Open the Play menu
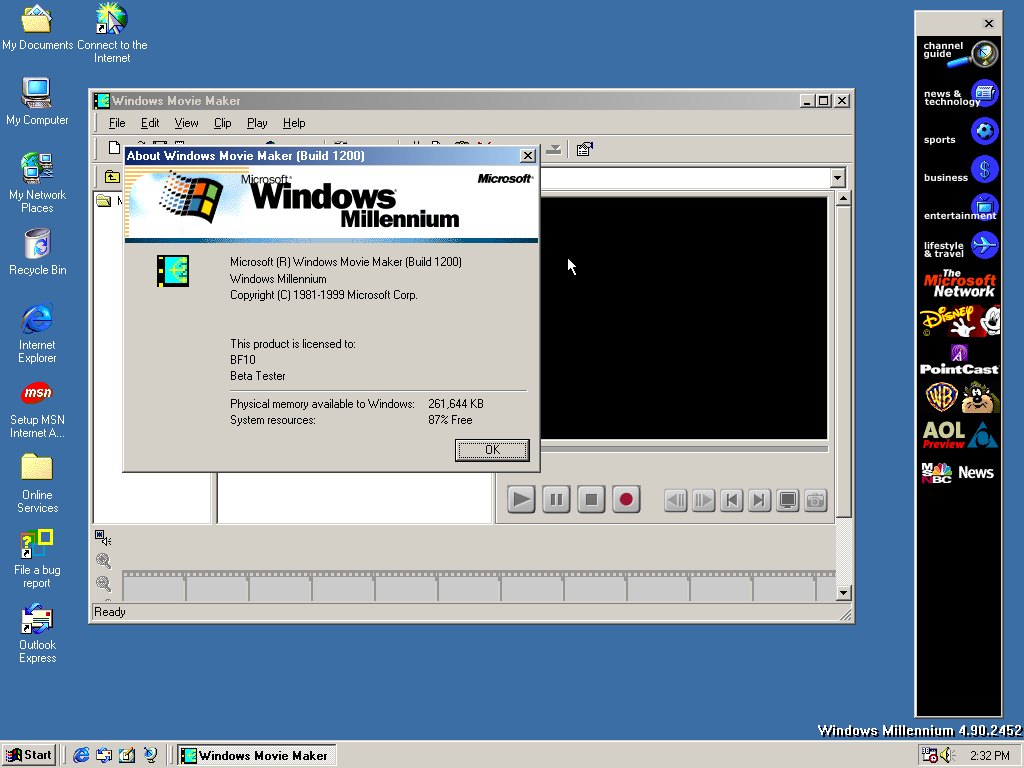The image size is (1024, 768). 257,123
